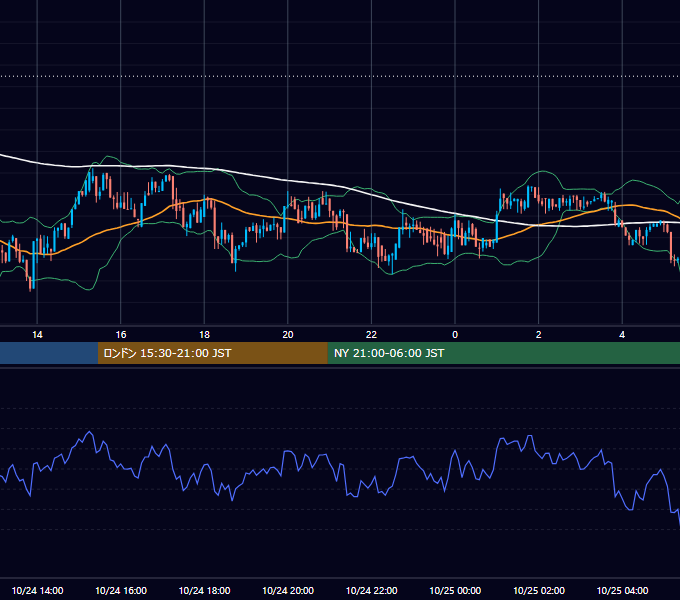Click the 10/24 16:00 date label
The height and width of the screenshot is (600, 680).
[121, 590]
